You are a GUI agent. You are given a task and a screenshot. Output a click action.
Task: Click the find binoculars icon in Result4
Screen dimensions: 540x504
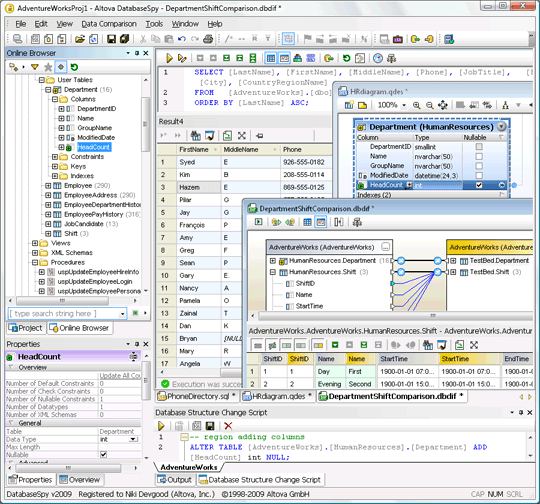196,135
